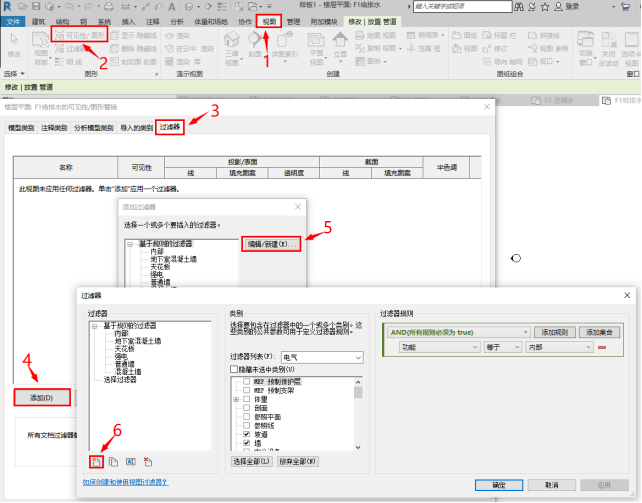Image resolution: width=642 pixels, height=503 pixels.
Task: Switch to the 过滤器 tab in visibility dialog
Action: [x=170, y=127]
